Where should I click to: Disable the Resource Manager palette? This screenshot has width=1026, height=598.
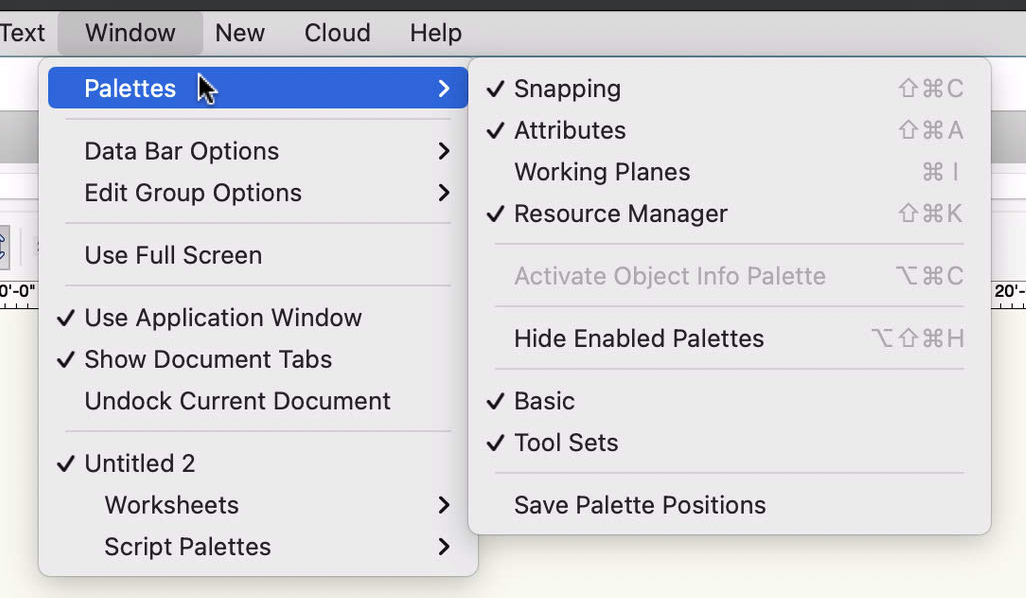620,214
